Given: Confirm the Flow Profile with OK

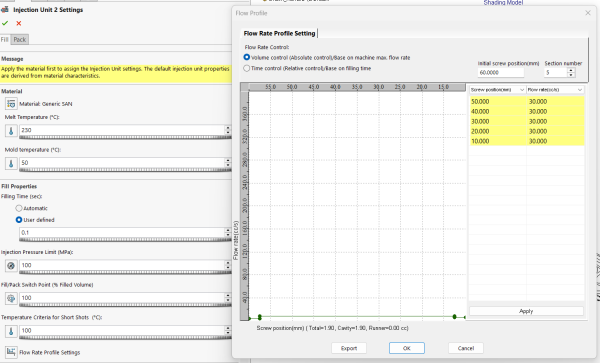Looking at the screenshot, I should [407, 348].
